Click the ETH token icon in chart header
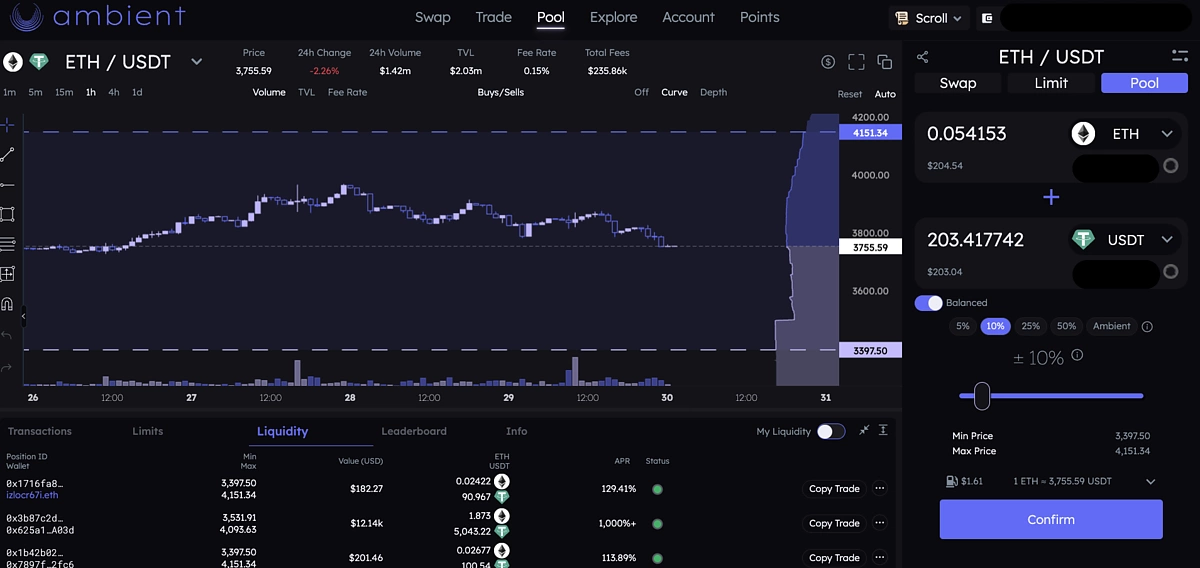Screen dimensions: 1200x568 click(x=13, y=62)
